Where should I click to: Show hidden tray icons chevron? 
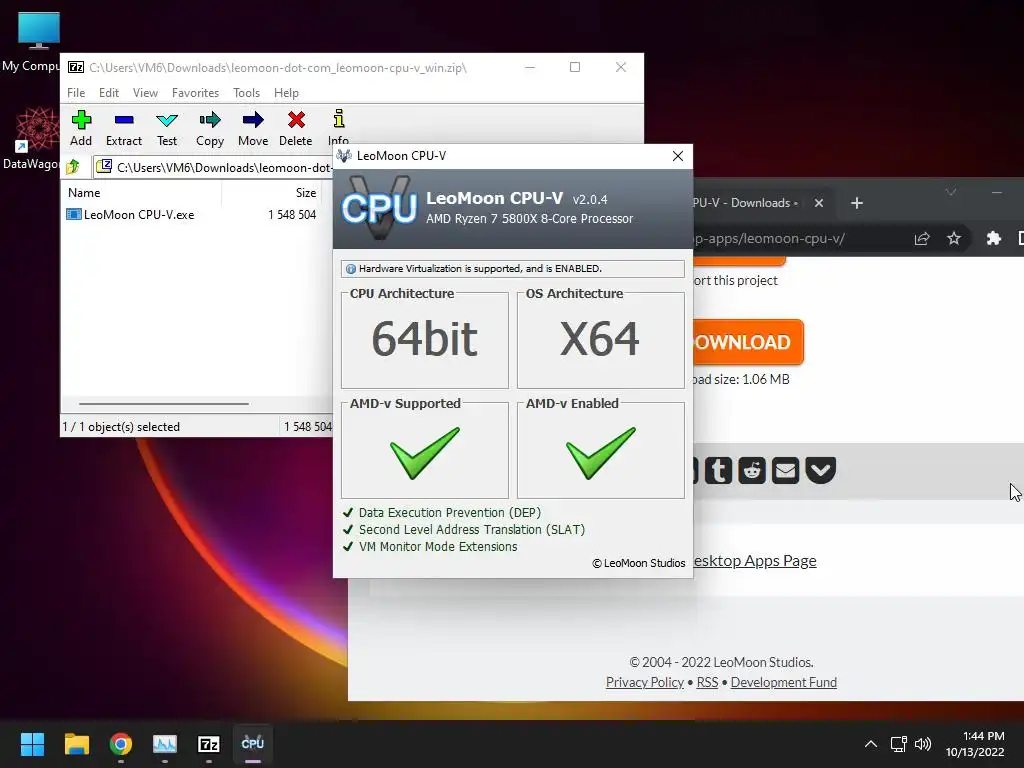tap(871, 744)
